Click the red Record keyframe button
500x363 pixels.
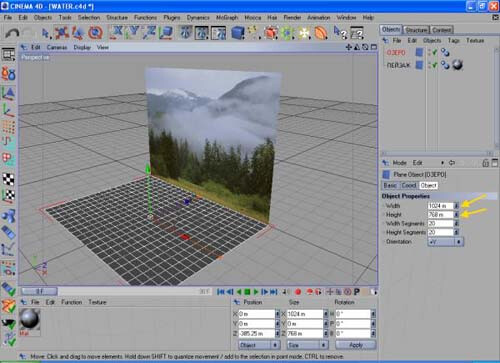coord(298,292)
